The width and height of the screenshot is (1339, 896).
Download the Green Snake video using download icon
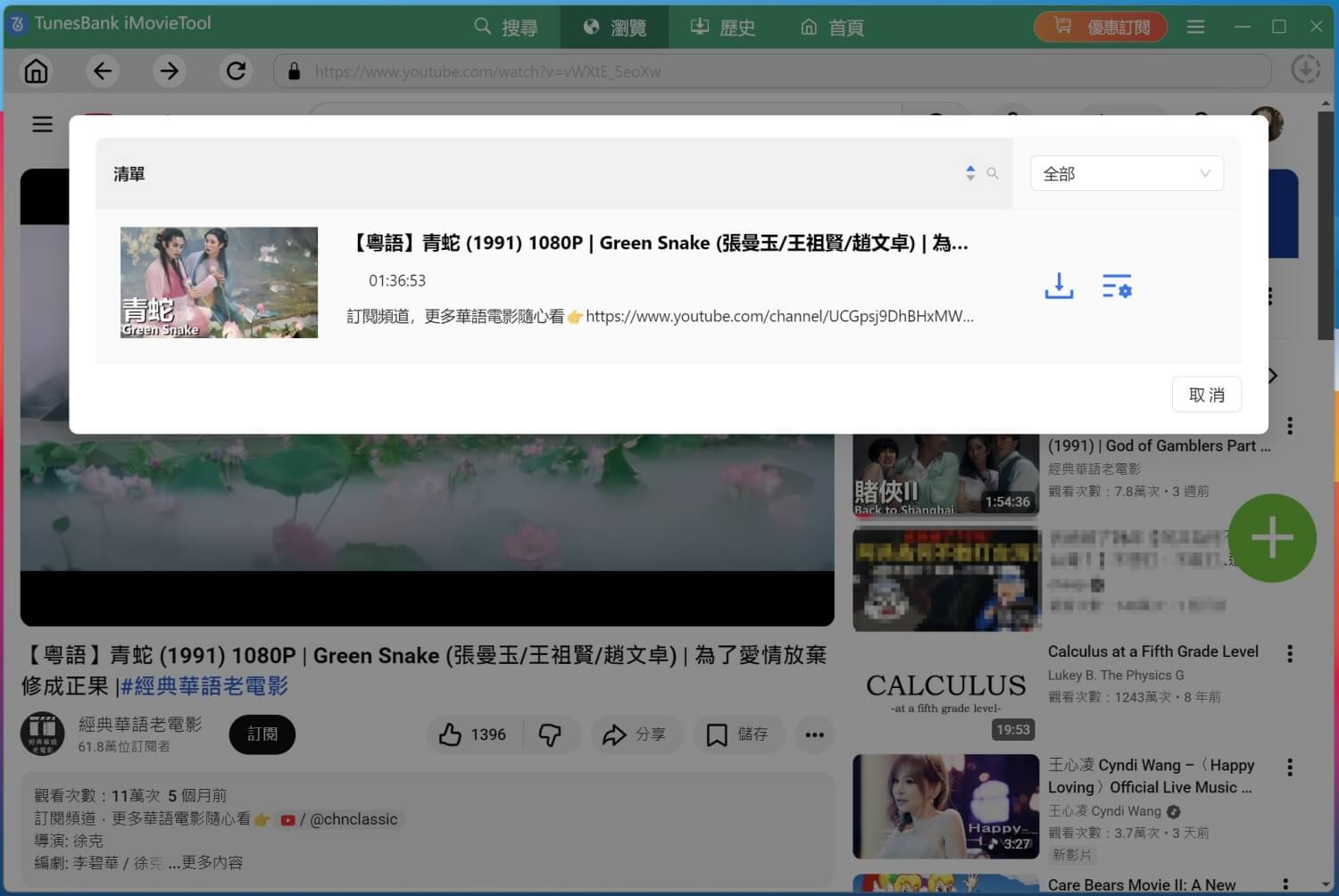click(x=1059, y=286)
